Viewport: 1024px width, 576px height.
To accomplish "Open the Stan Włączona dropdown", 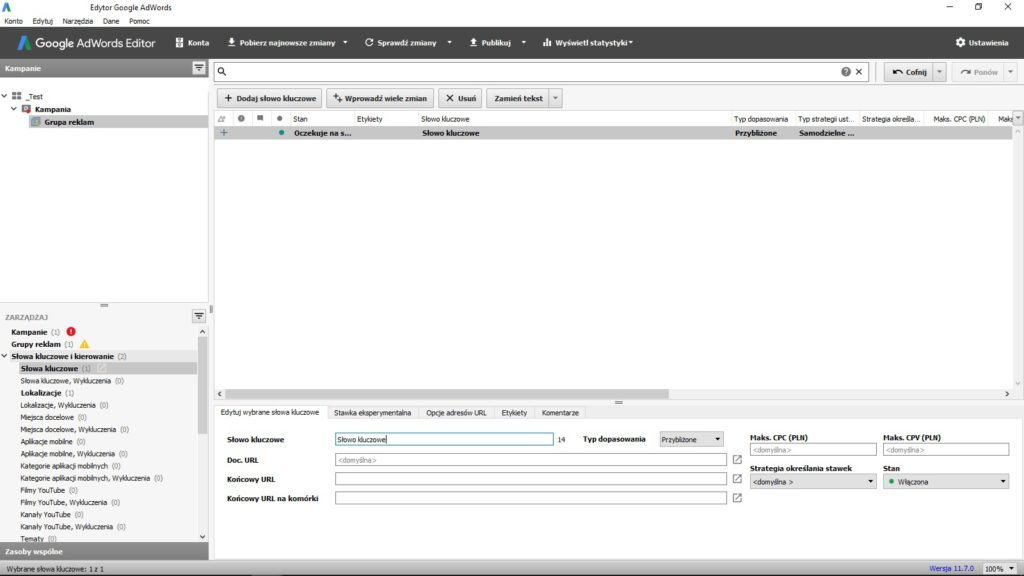I will tap(946, 482).
